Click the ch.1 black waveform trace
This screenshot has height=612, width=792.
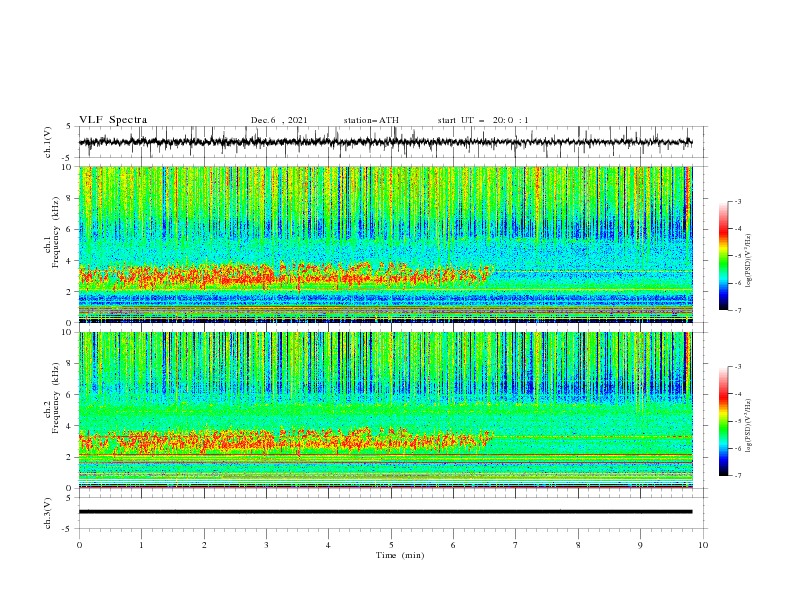click(x=385, y=142)
